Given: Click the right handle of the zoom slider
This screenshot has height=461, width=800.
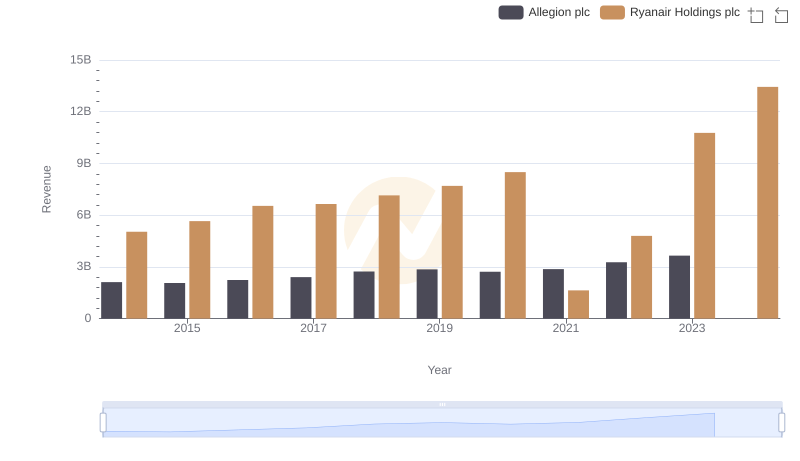Looking at the screenshot, I should pyautogui.click(x=782, y=423).
